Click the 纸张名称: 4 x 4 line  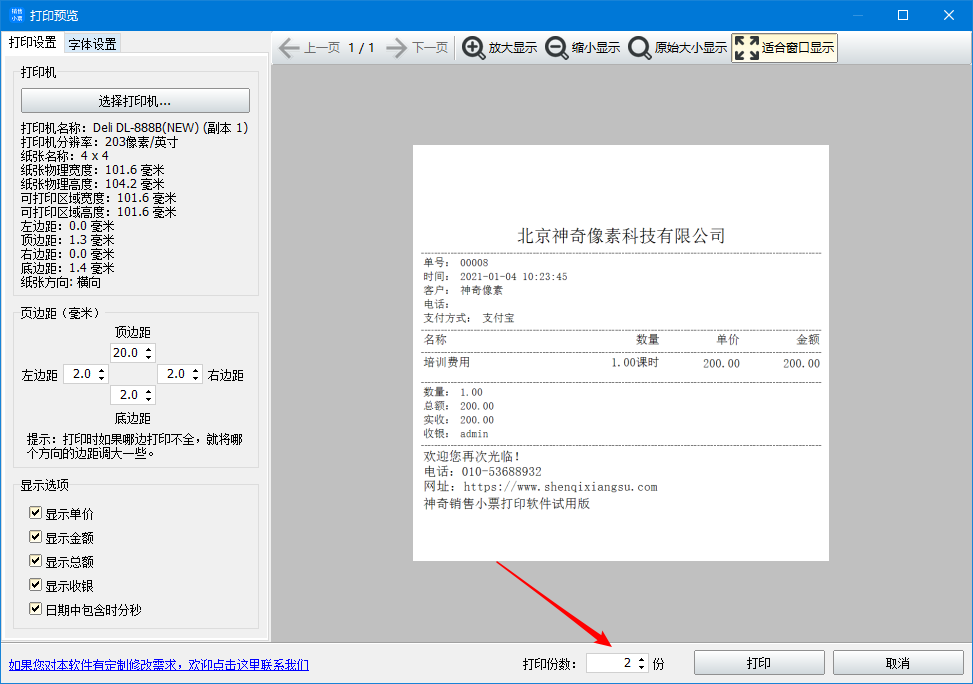pos(65,156)
